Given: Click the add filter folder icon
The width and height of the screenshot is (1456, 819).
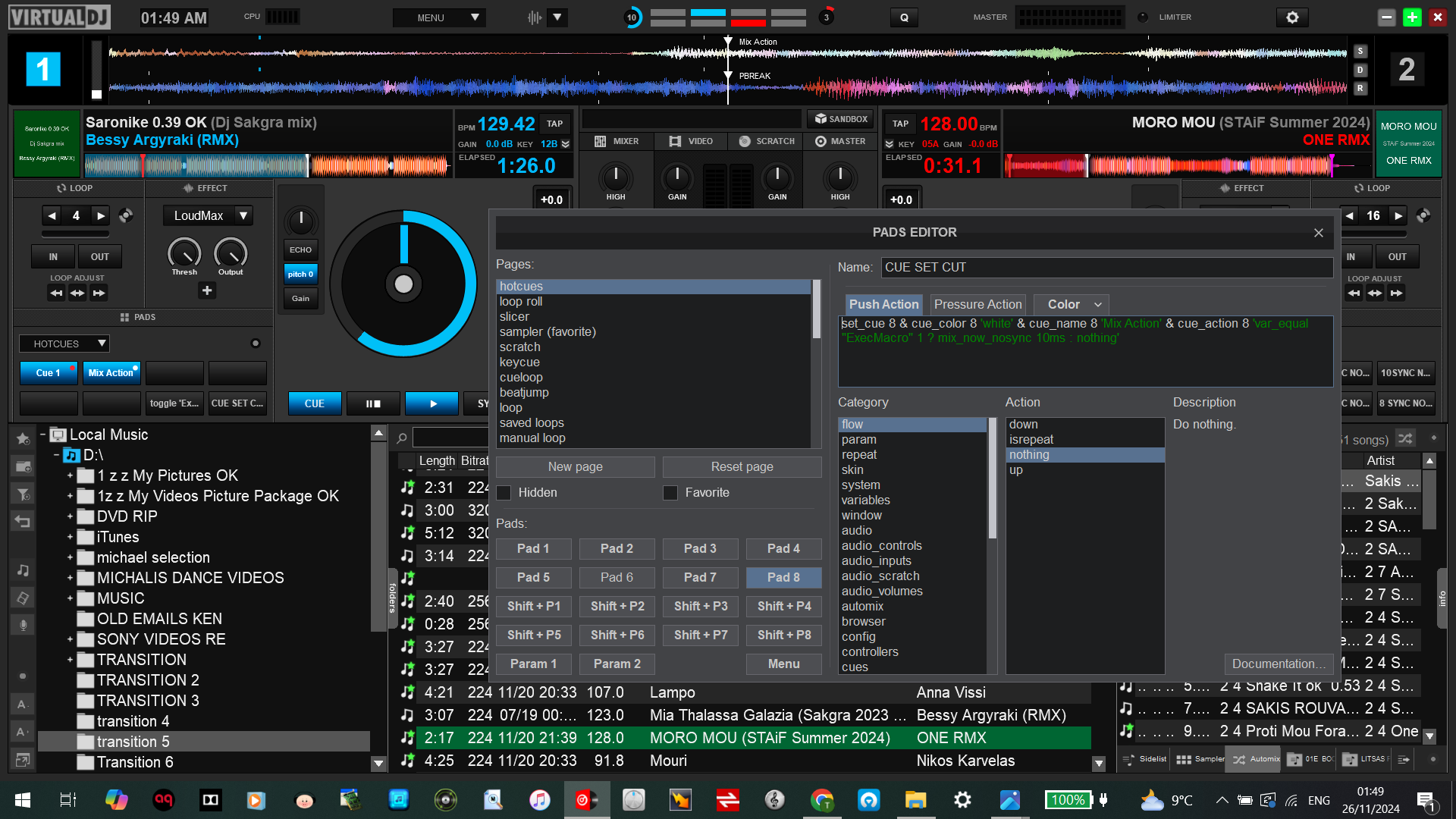Looking at the screenshot, I should [23, 494].
